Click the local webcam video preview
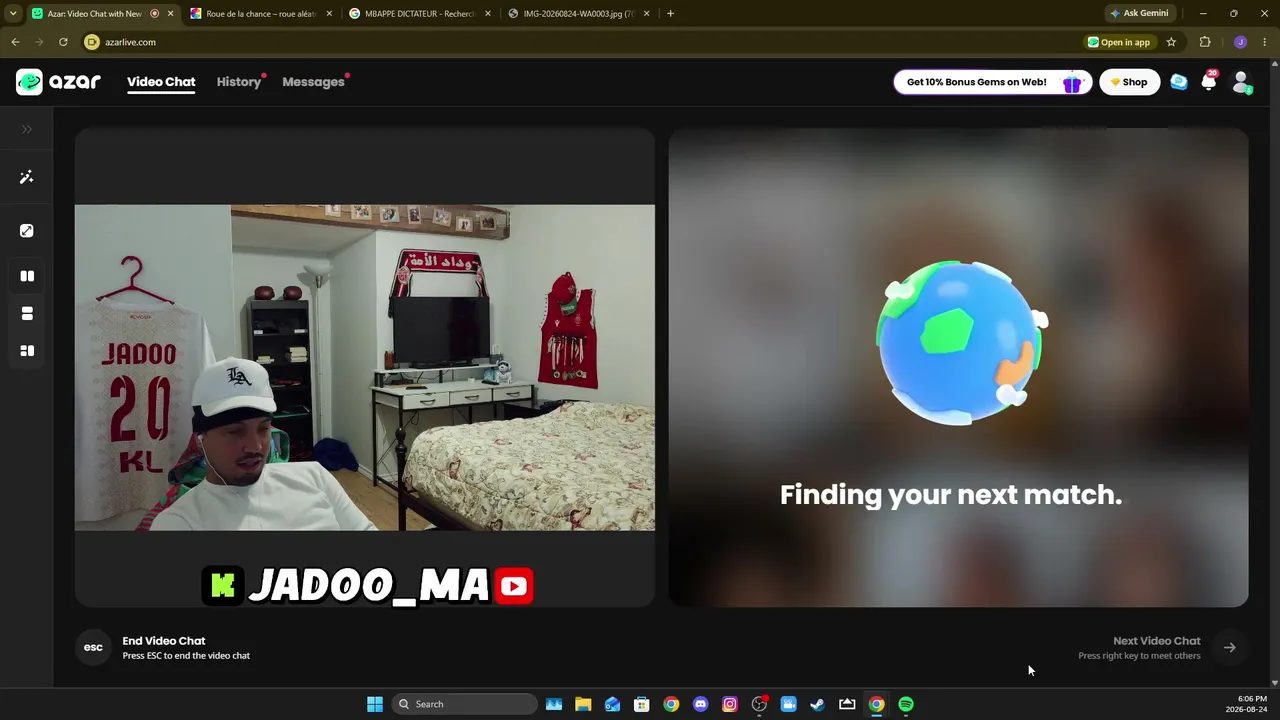1280x720 pixels. point(365,367)
